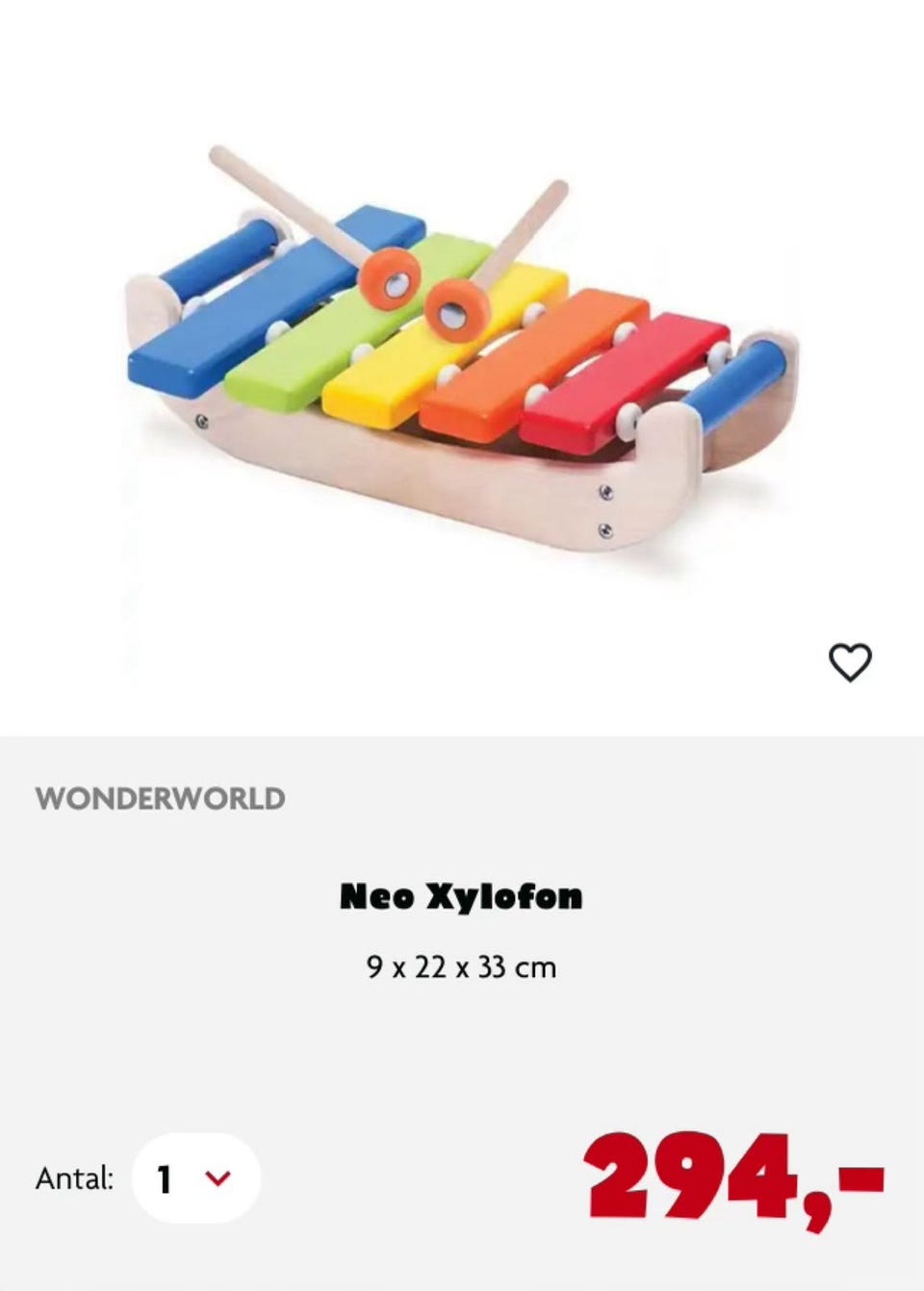Viewport: 924px width, 1291px height.
Task: Click the left orange mallet head
Action: click(390, 275)
